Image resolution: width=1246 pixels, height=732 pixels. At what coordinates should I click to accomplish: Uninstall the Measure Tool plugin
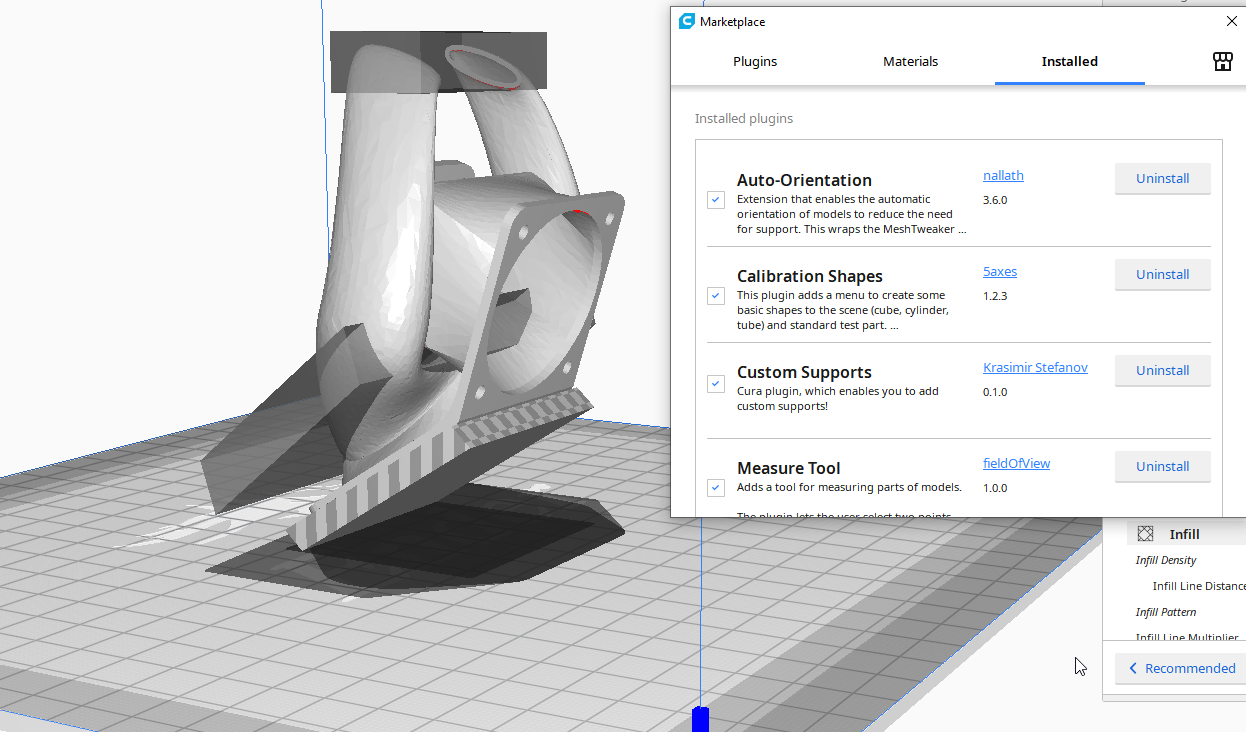1162,466
